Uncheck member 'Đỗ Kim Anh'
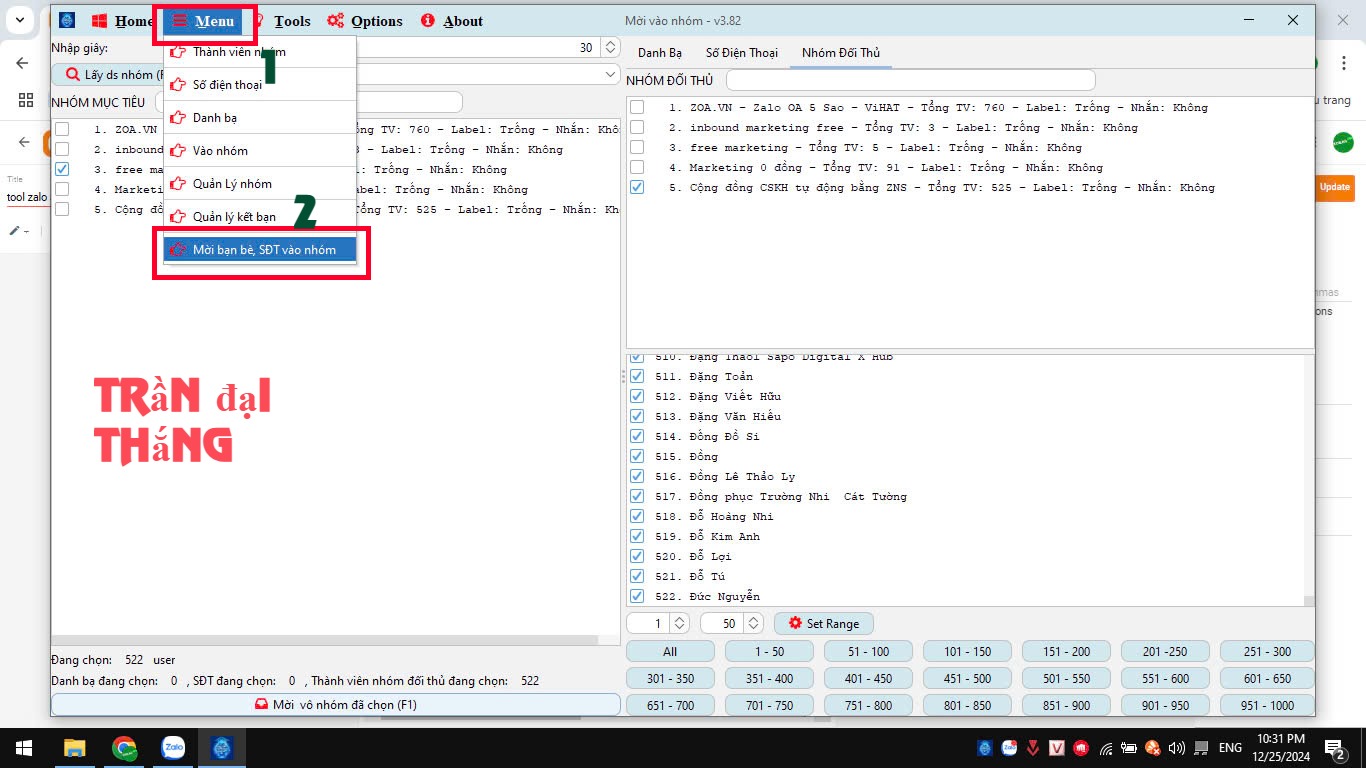This screenshot has width=1366, height=768. tap(637, 536)
